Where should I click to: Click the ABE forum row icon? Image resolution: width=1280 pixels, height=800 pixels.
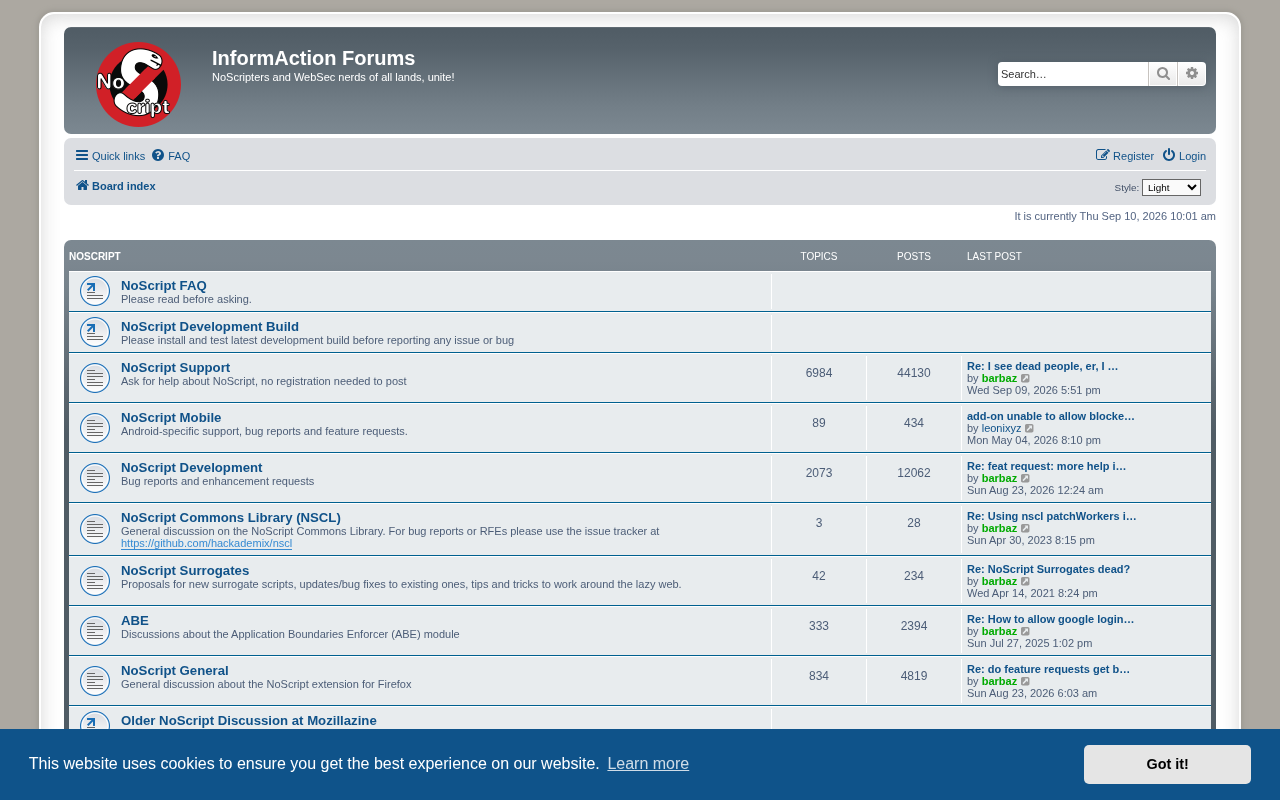95,631
